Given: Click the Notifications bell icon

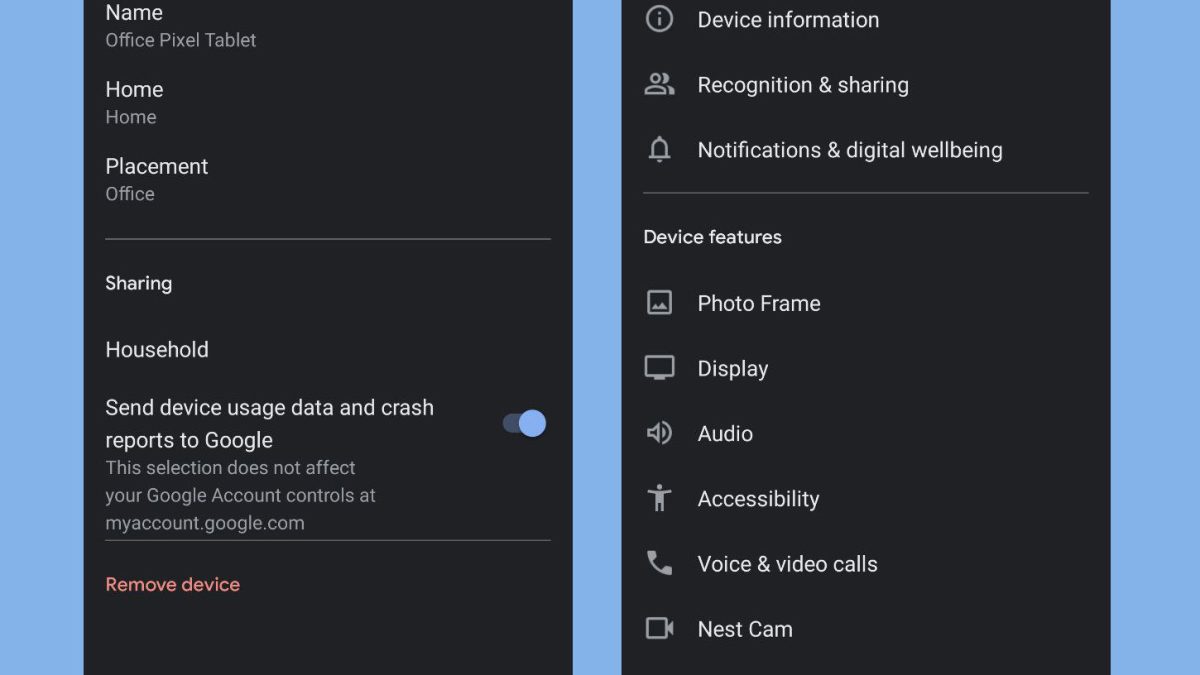Looking at the screenshot, I should (x=659, y=150).
